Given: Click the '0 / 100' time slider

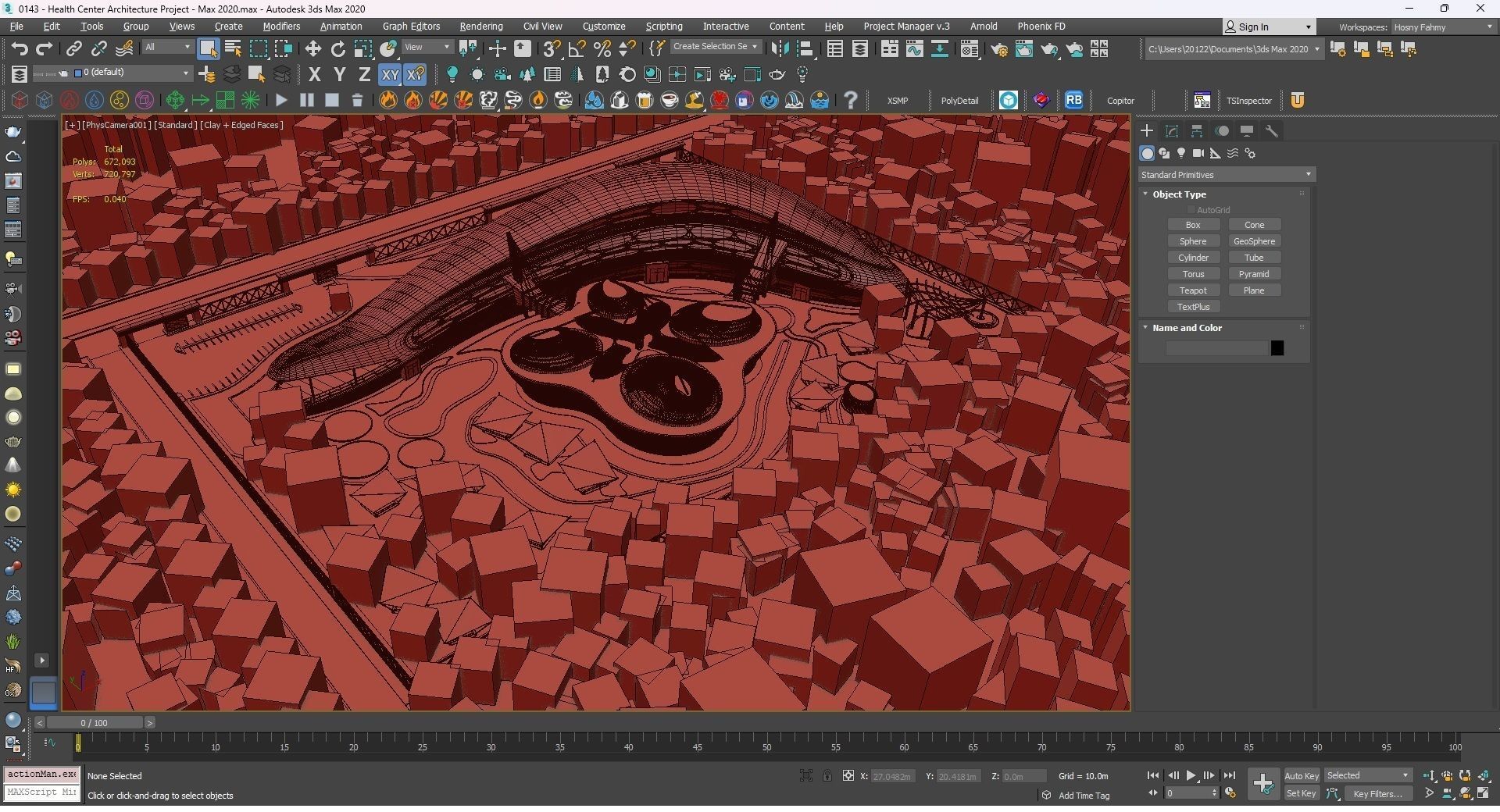Looking at the screenshot, I should [94, 723].
